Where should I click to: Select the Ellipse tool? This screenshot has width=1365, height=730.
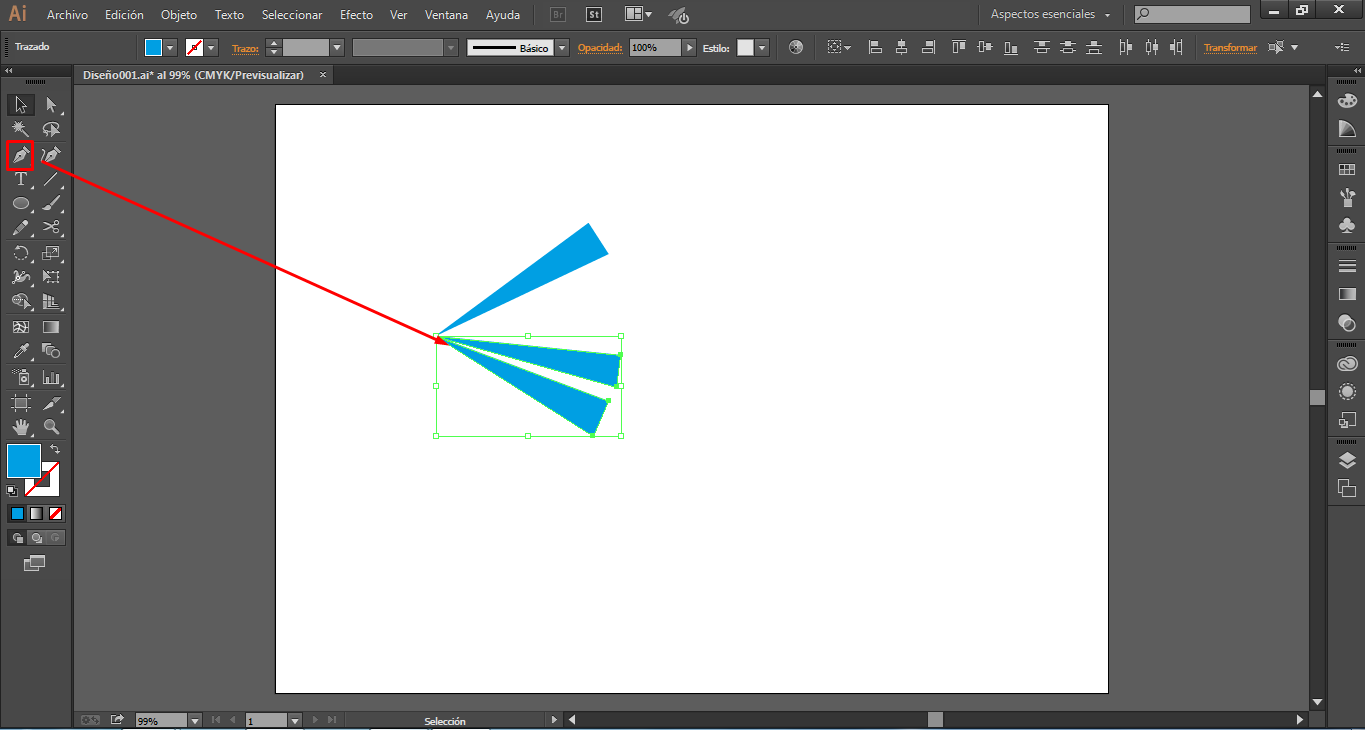click(21, 203)
